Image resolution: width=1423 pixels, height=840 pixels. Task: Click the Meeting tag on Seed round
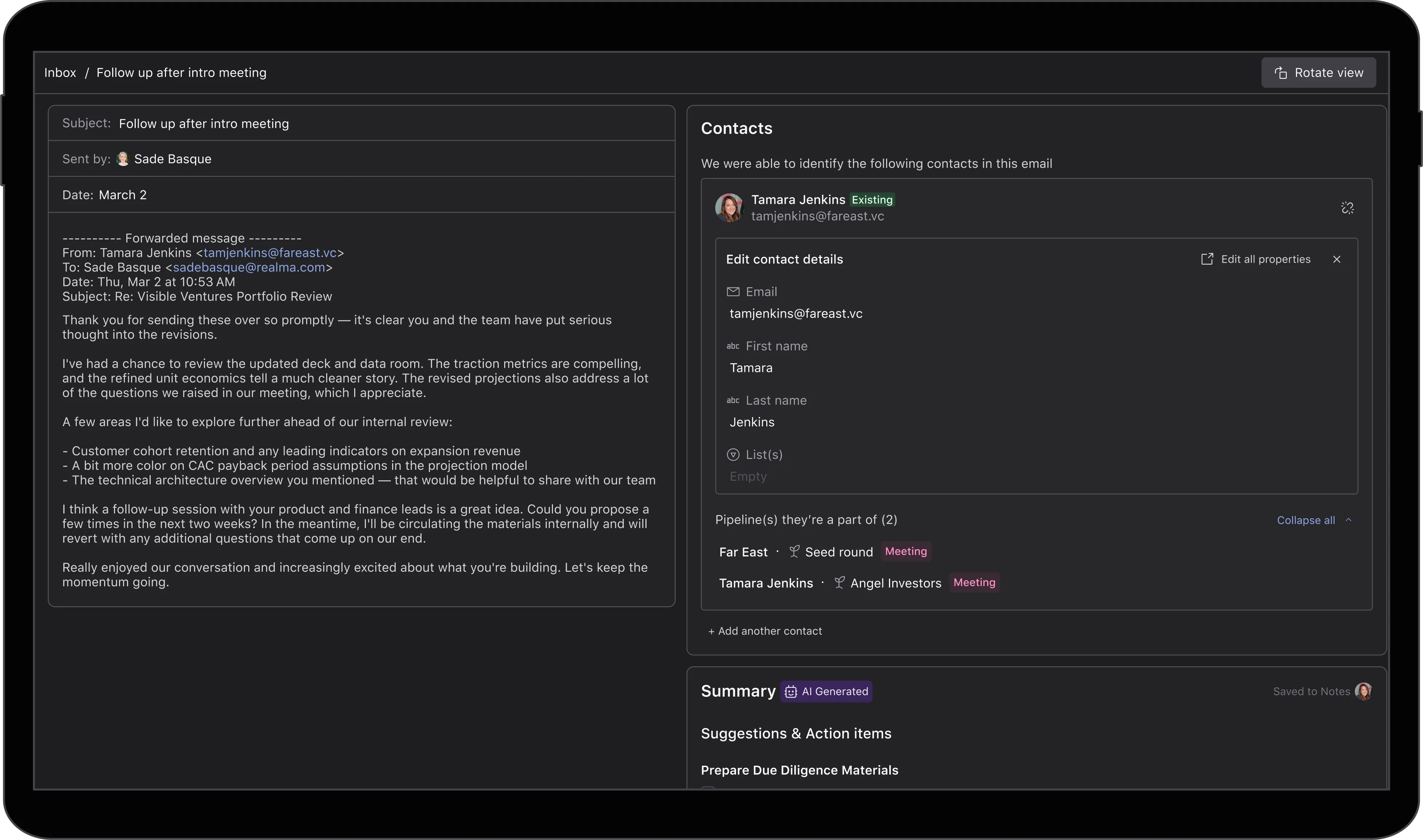pos(906,551)
